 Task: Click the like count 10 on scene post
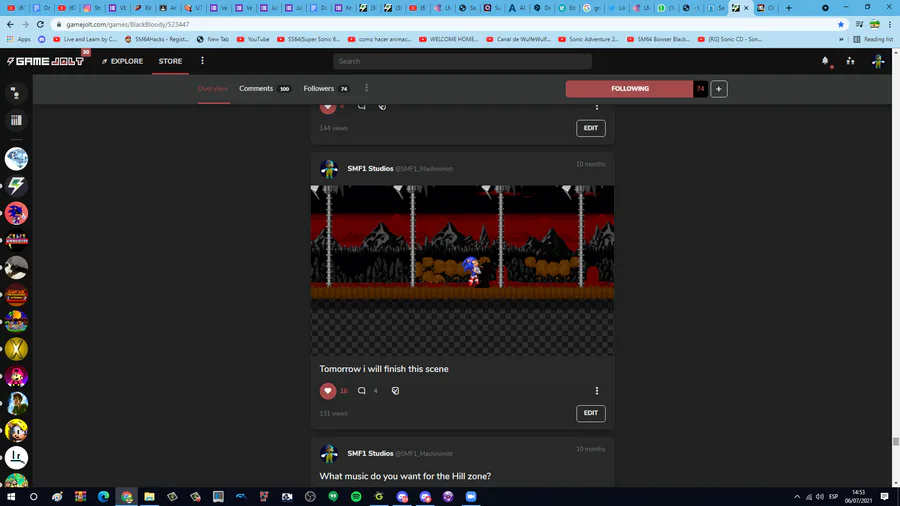click(344, 391)
